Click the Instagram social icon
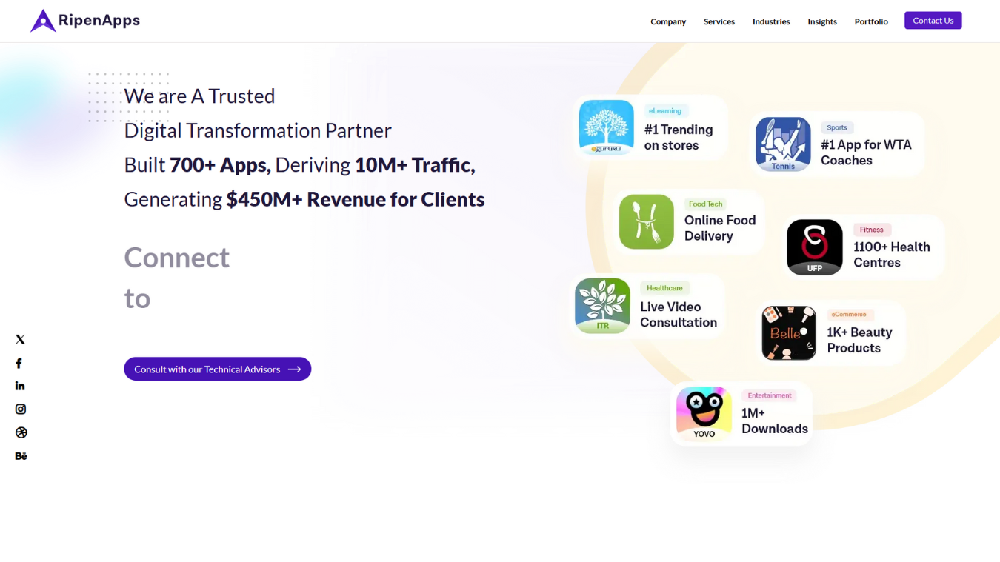The width and height of the screenshot is (1000, 562). 20,409
